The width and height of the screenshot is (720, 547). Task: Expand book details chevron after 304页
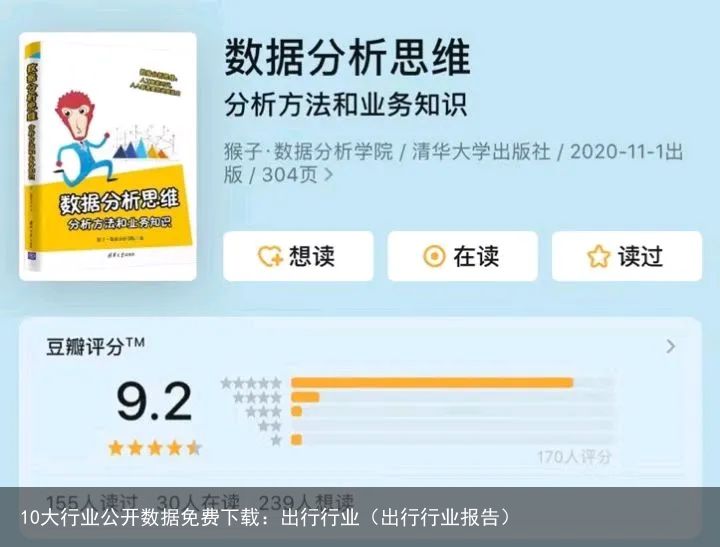(x=328, y=175)
